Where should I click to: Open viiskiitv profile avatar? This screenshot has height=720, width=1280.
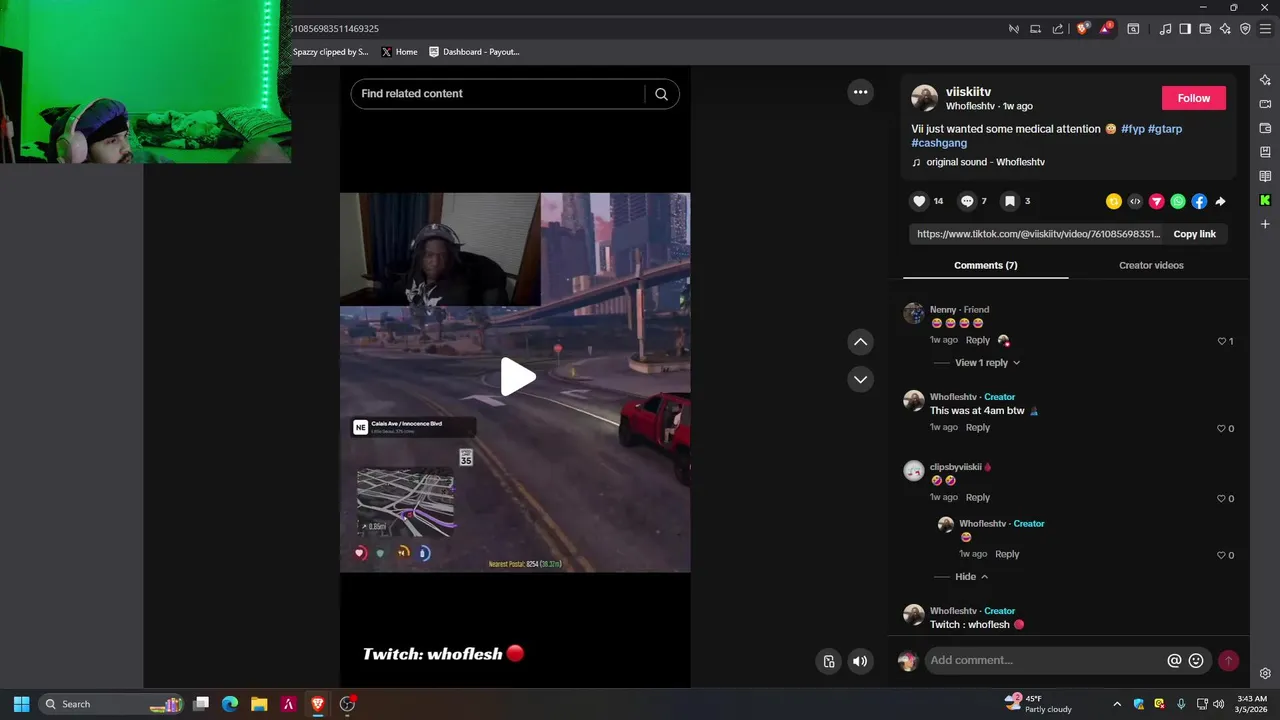tap(924, 97)
